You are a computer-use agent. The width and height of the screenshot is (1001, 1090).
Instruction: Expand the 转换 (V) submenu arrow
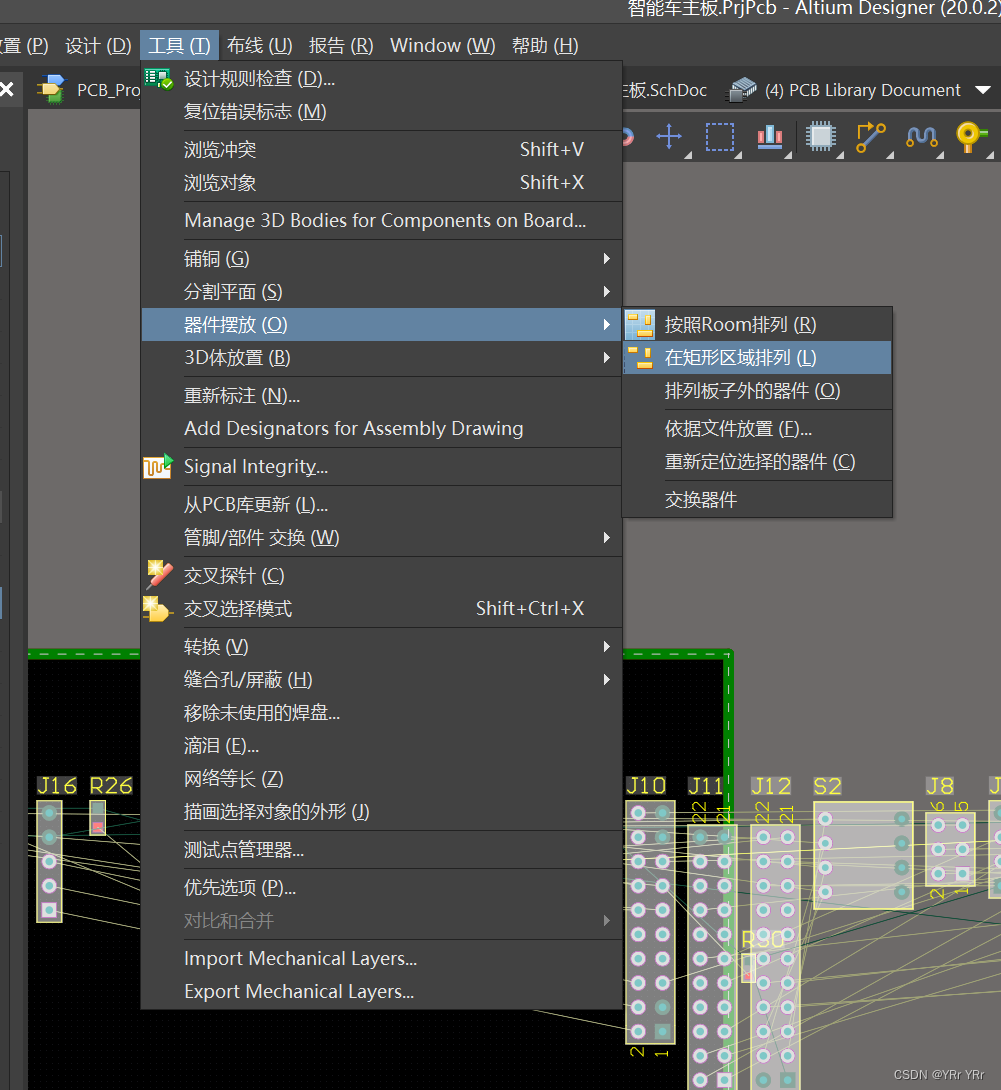tap(607, 646)
